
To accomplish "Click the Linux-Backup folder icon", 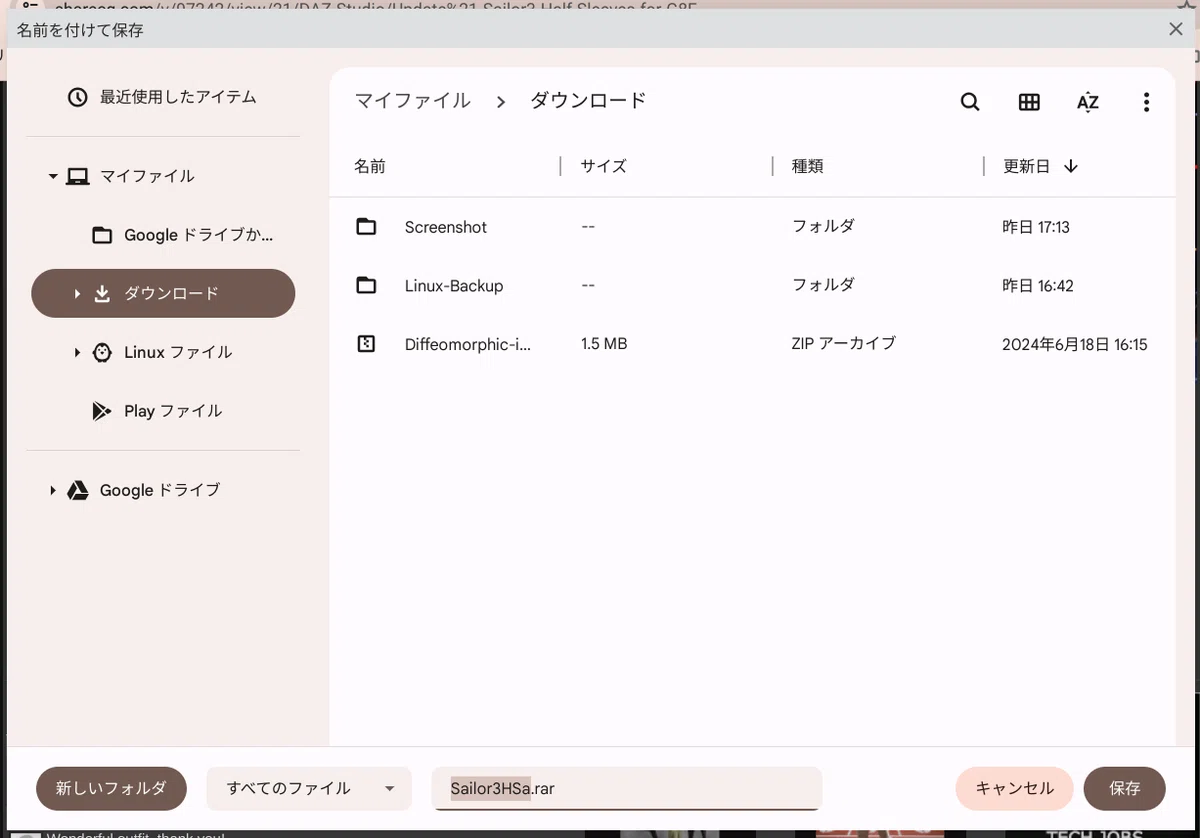I will 366,285.
